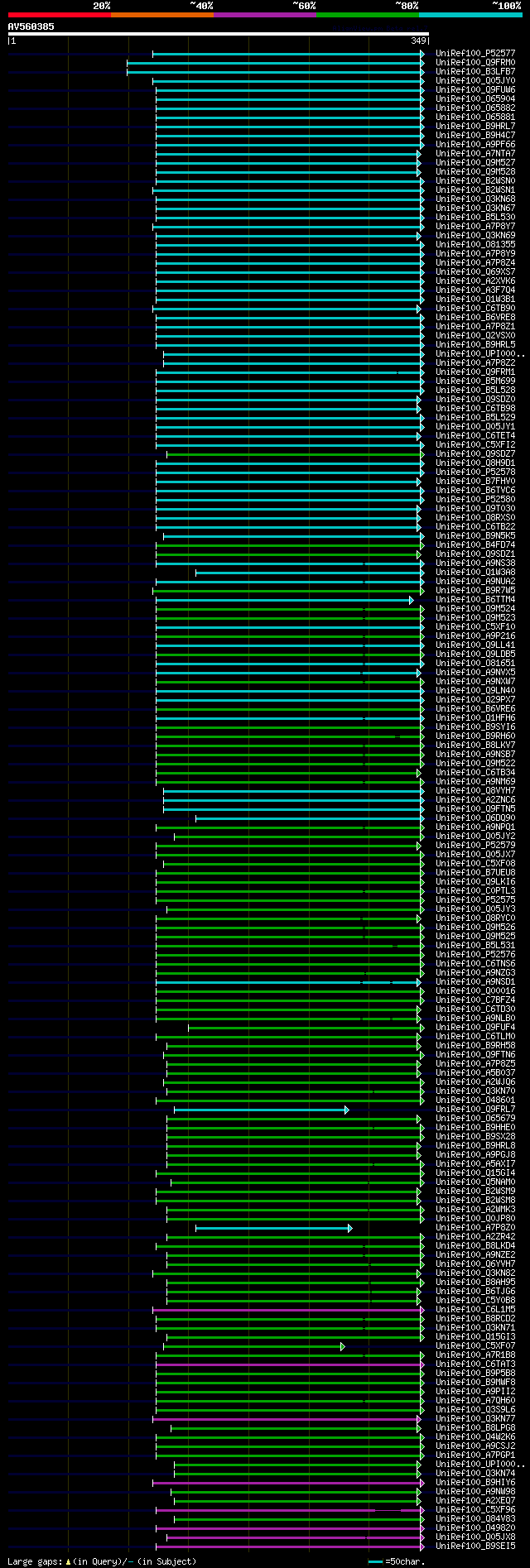This screenshot has width=530, height=1568.
Task: Select hit label UniRef100_P52580
Action: (x=475, y=499)
